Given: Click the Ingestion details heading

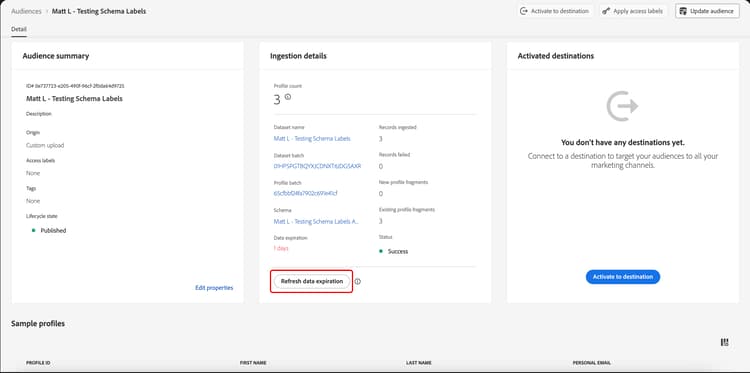Looking at the screenshot, I should pos(298,56).
